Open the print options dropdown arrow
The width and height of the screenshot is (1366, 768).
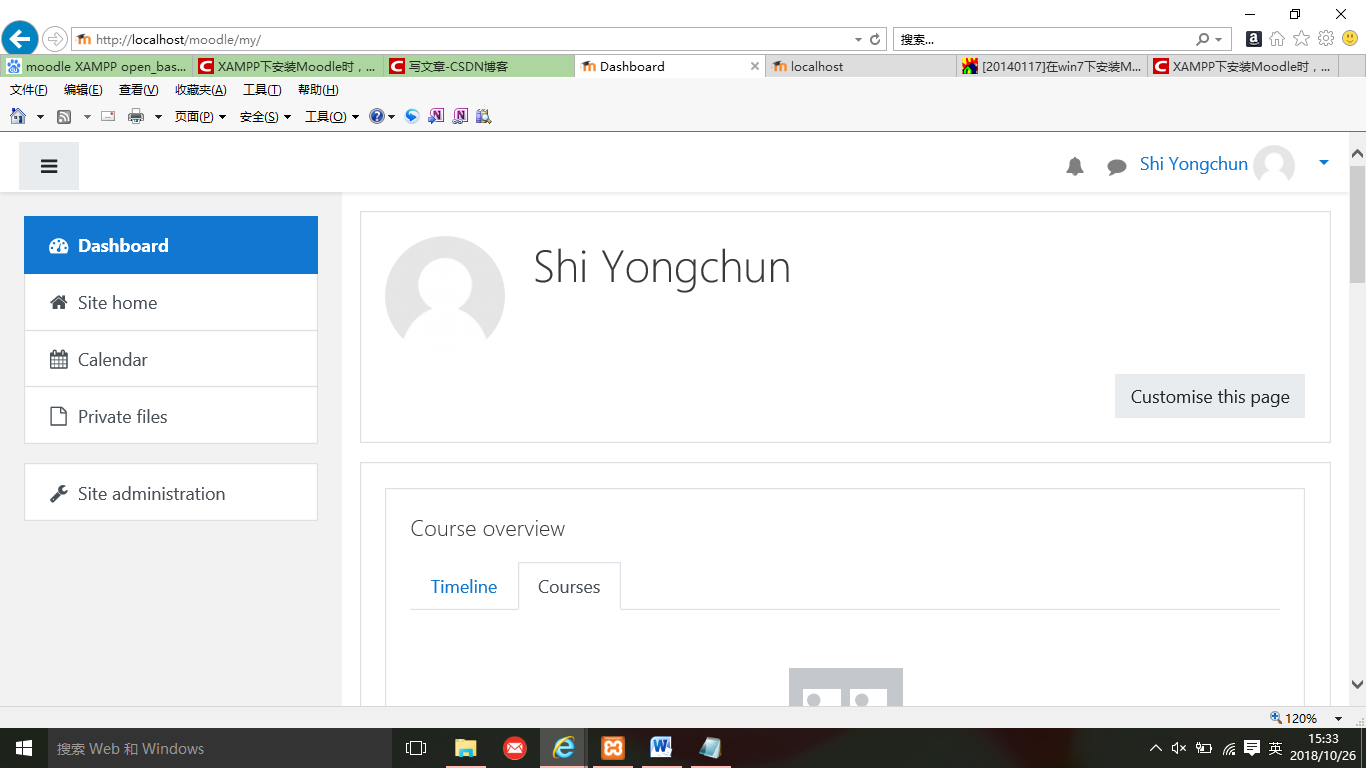click(x=157, y=116)
